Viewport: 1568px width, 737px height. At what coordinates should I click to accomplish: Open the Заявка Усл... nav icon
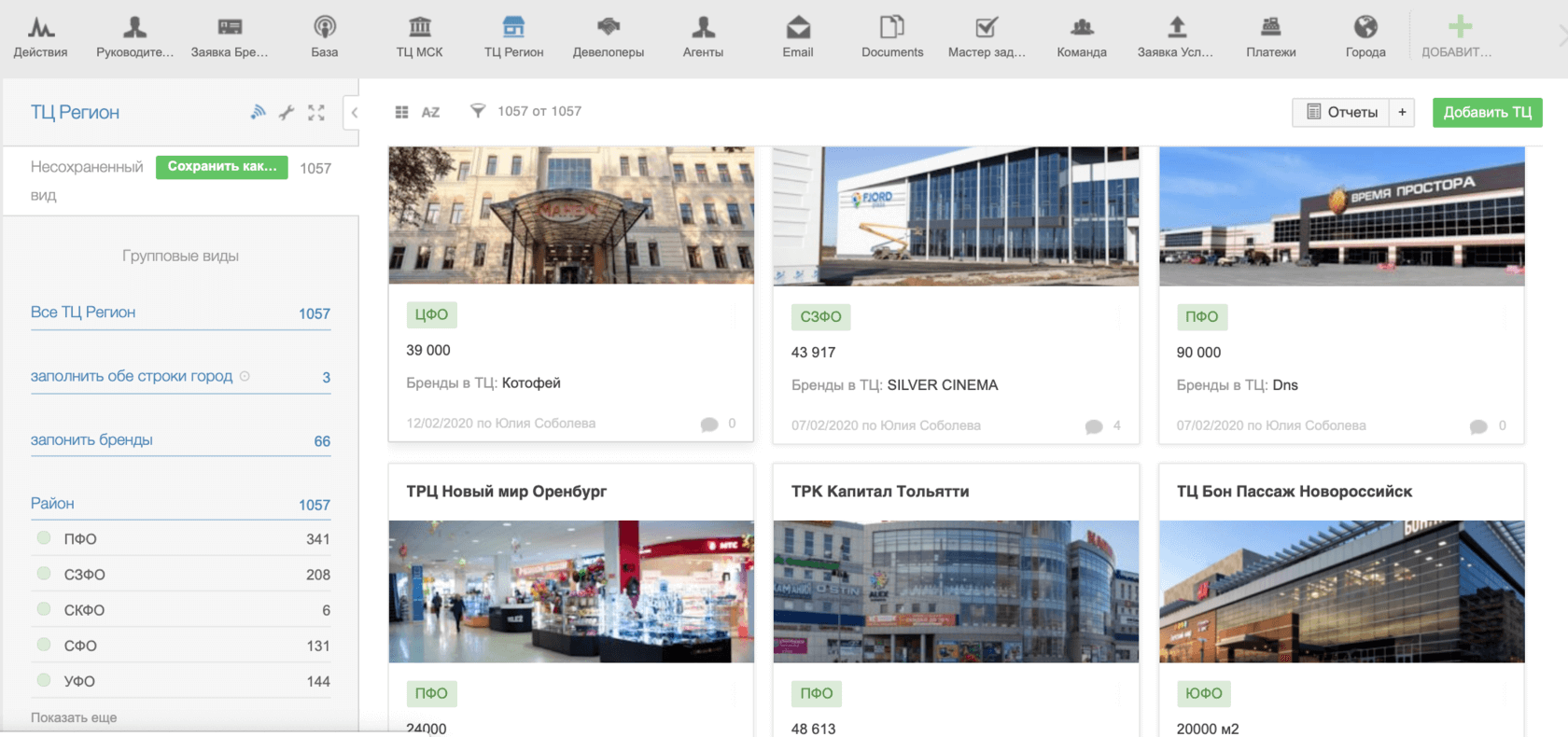point(1177,27)
